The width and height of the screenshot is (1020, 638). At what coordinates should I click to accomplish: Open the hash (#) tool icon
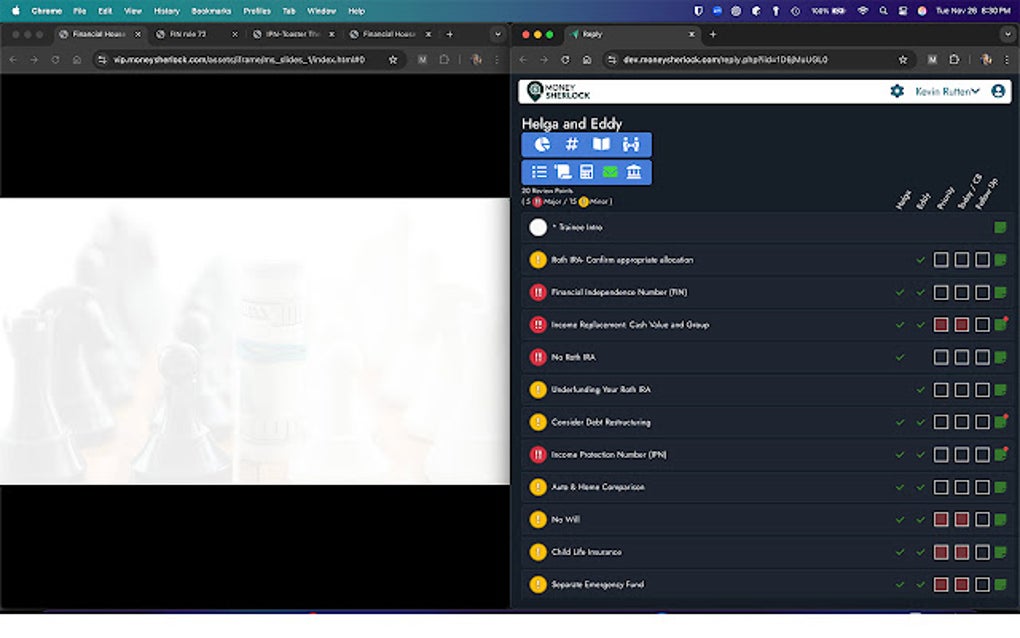coord(572,144)
